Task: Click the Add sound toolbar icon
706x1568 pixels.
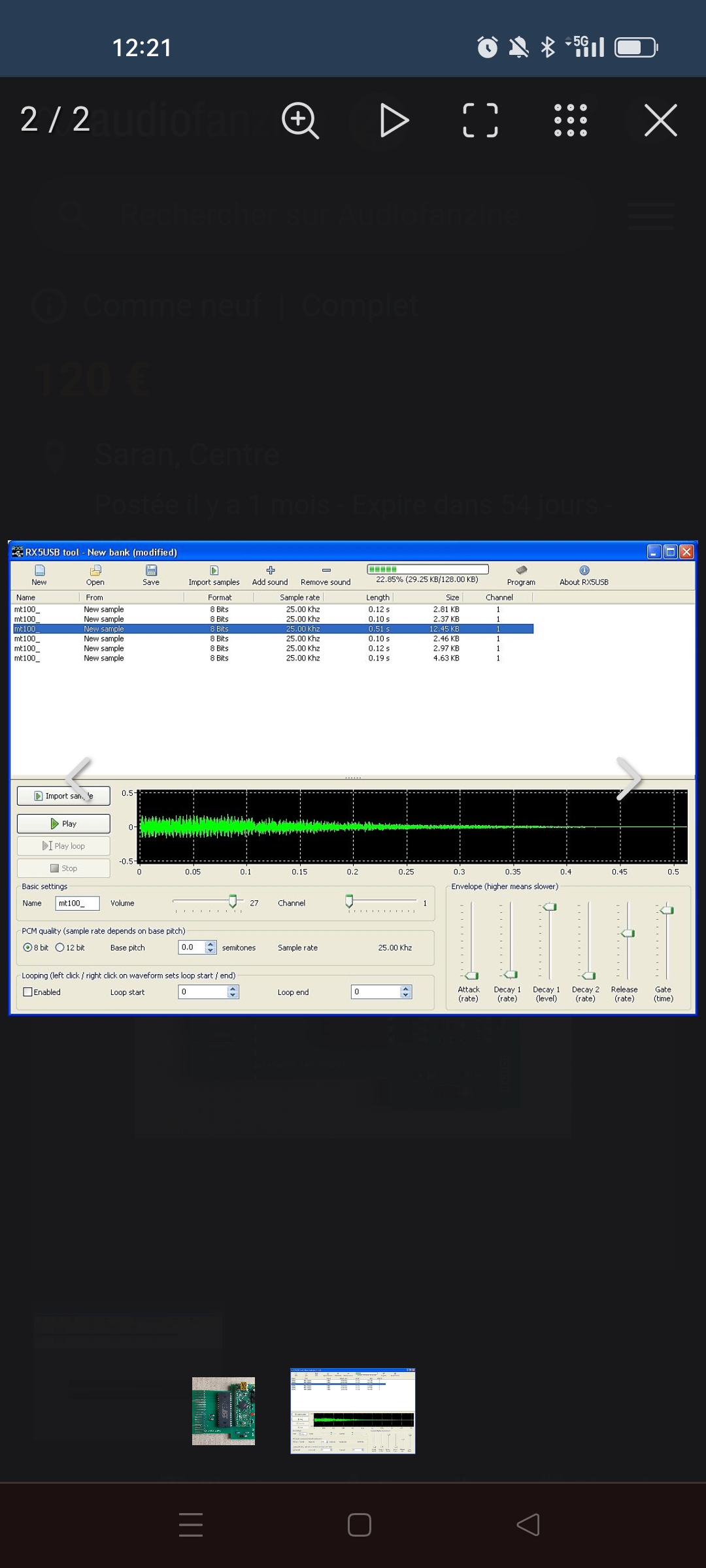Action: [270, 575]
